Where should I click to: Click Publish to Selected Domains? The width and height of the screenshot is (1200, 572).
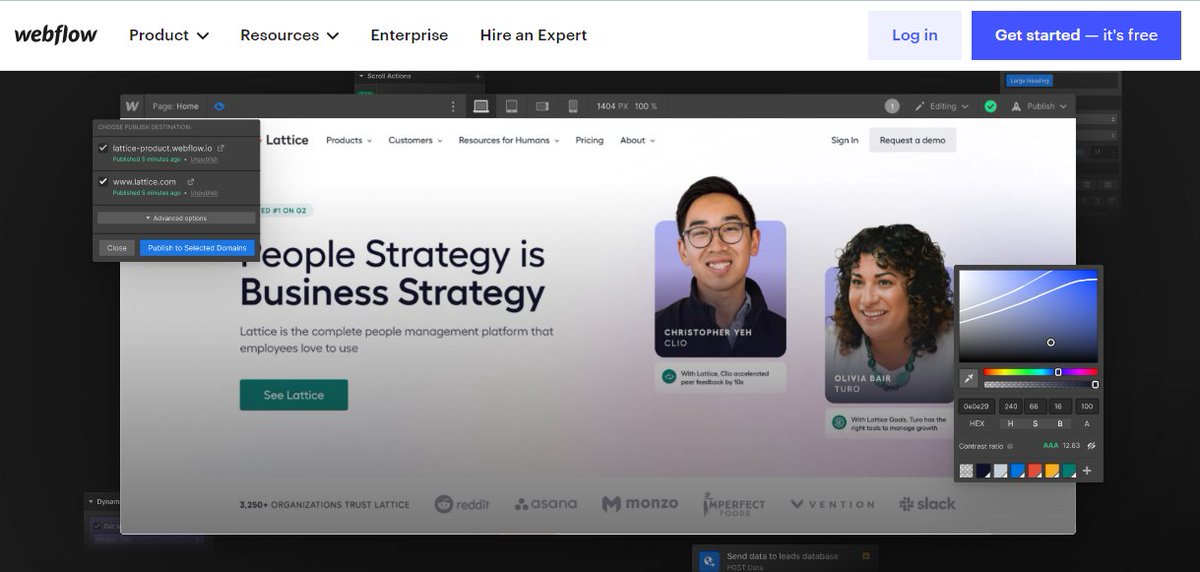click(x=198, y=248)
